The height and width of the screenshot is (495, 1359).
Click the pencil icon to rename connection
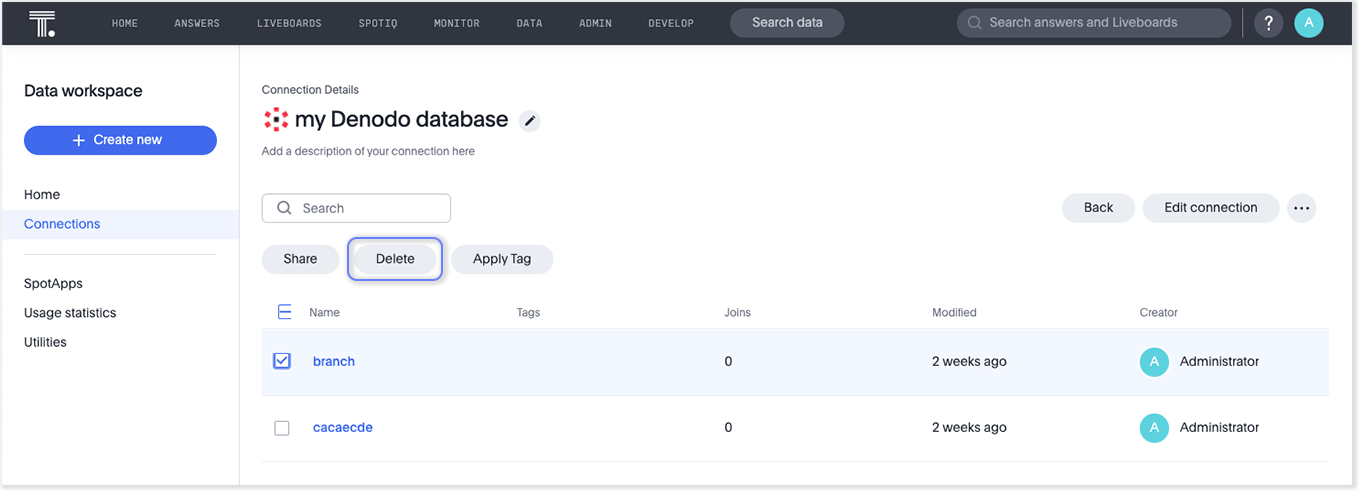coord(530,121)
